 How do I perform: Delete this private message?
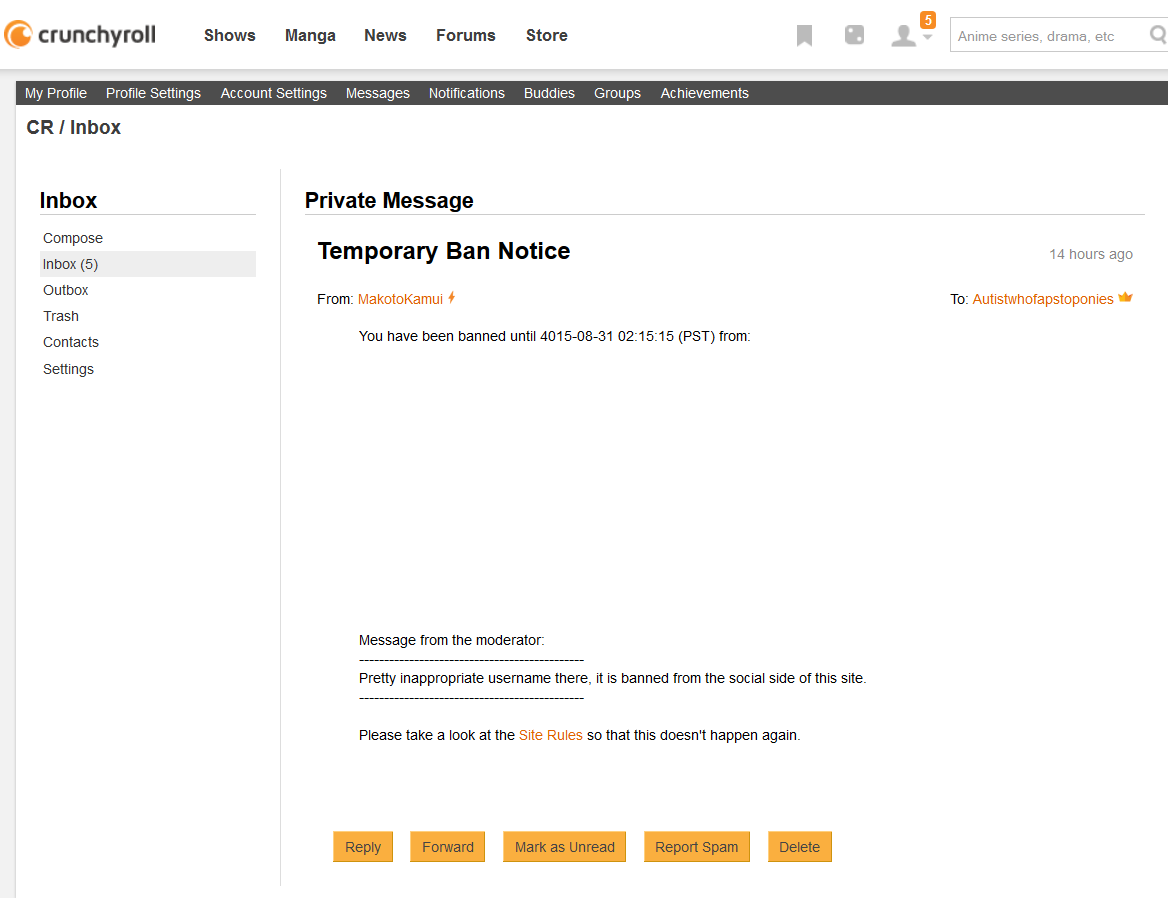[x=799, y=847]
